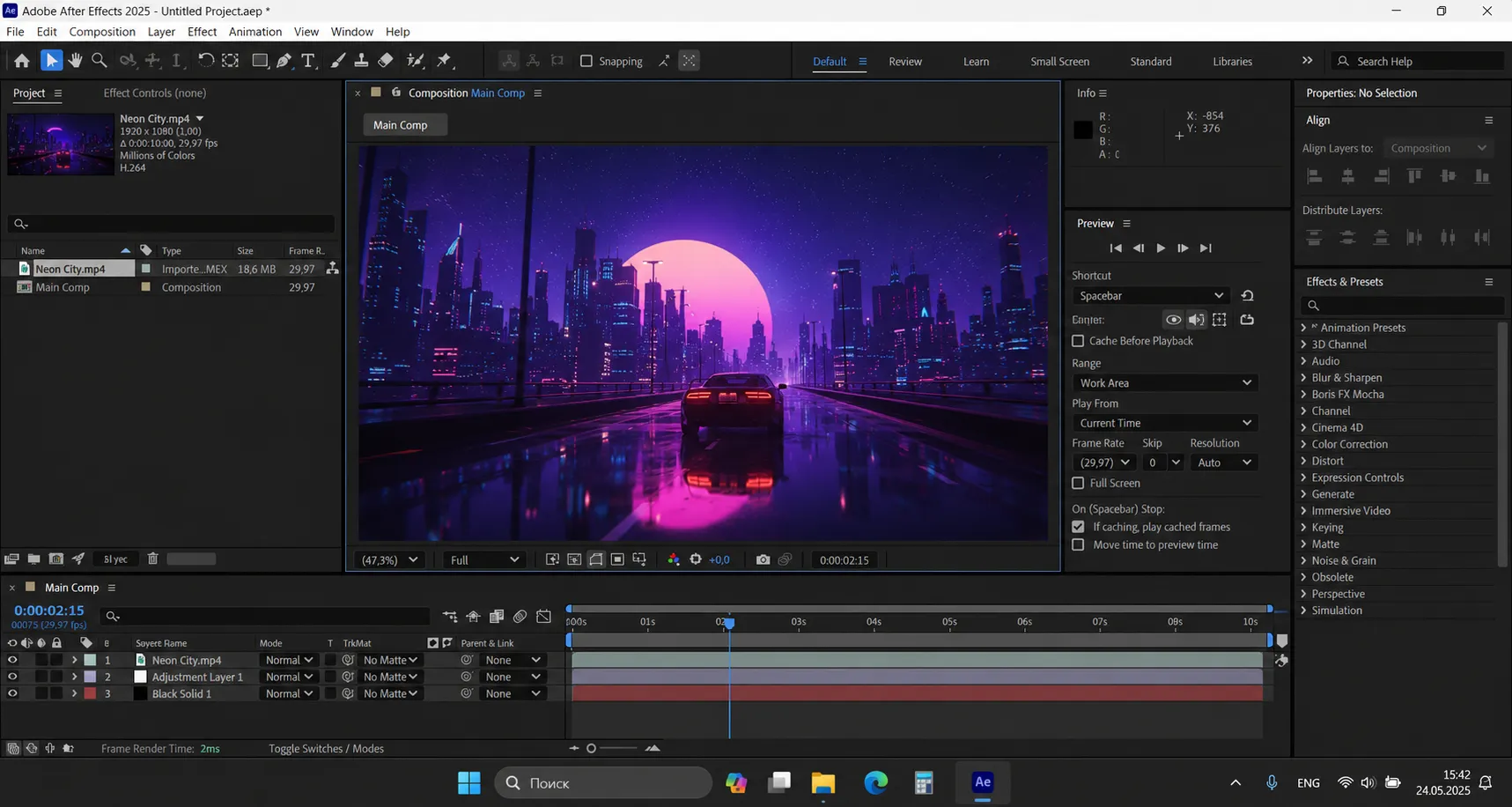The image size is (1512, 807).
Task: Select the Horizontal Type tool
Action: [x=308, y=61]
